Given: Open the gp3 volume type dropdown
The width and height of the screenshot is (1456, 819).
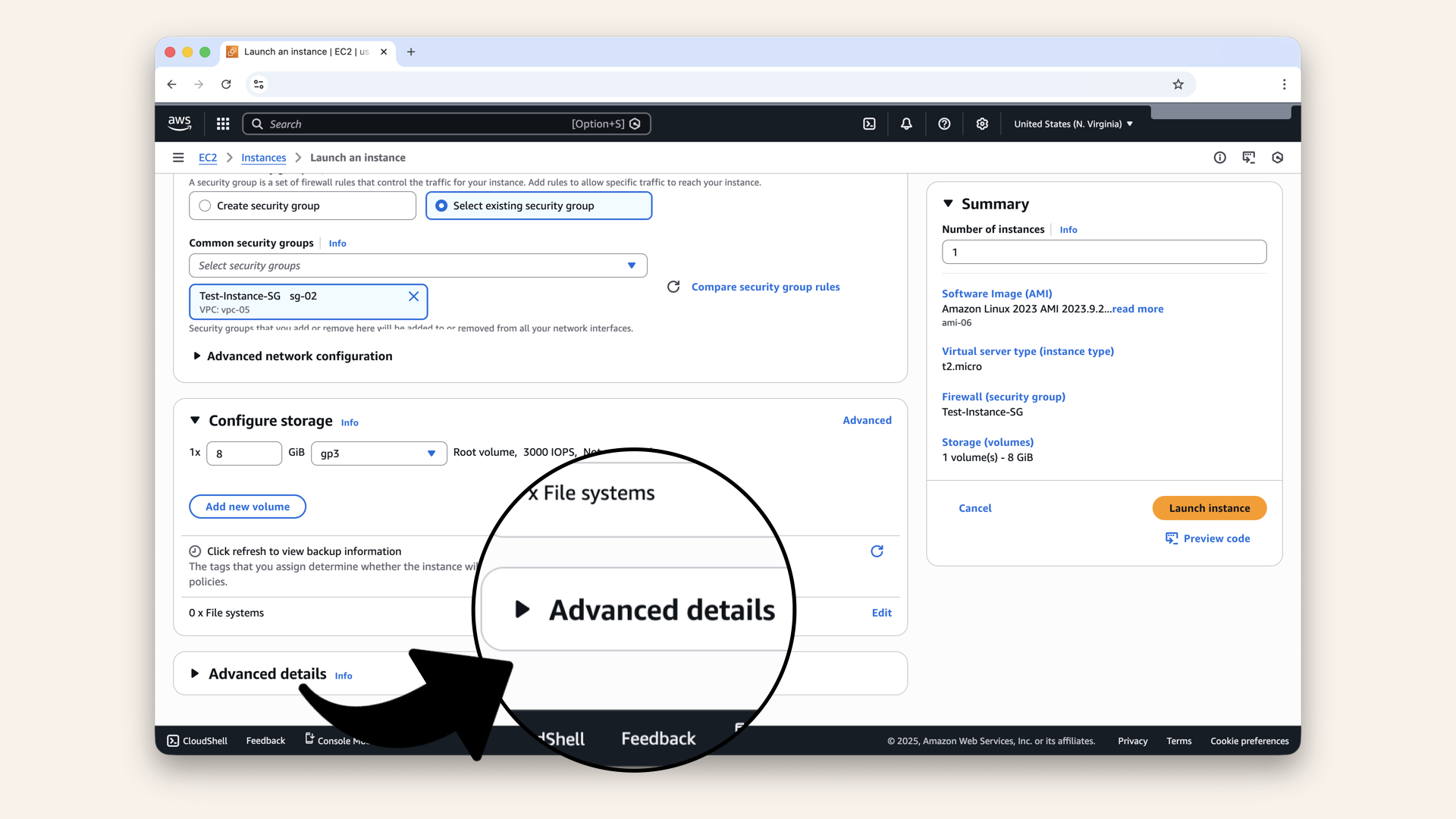Looking at the screenshot, I should pyautogui.click(x=378, y=453).
